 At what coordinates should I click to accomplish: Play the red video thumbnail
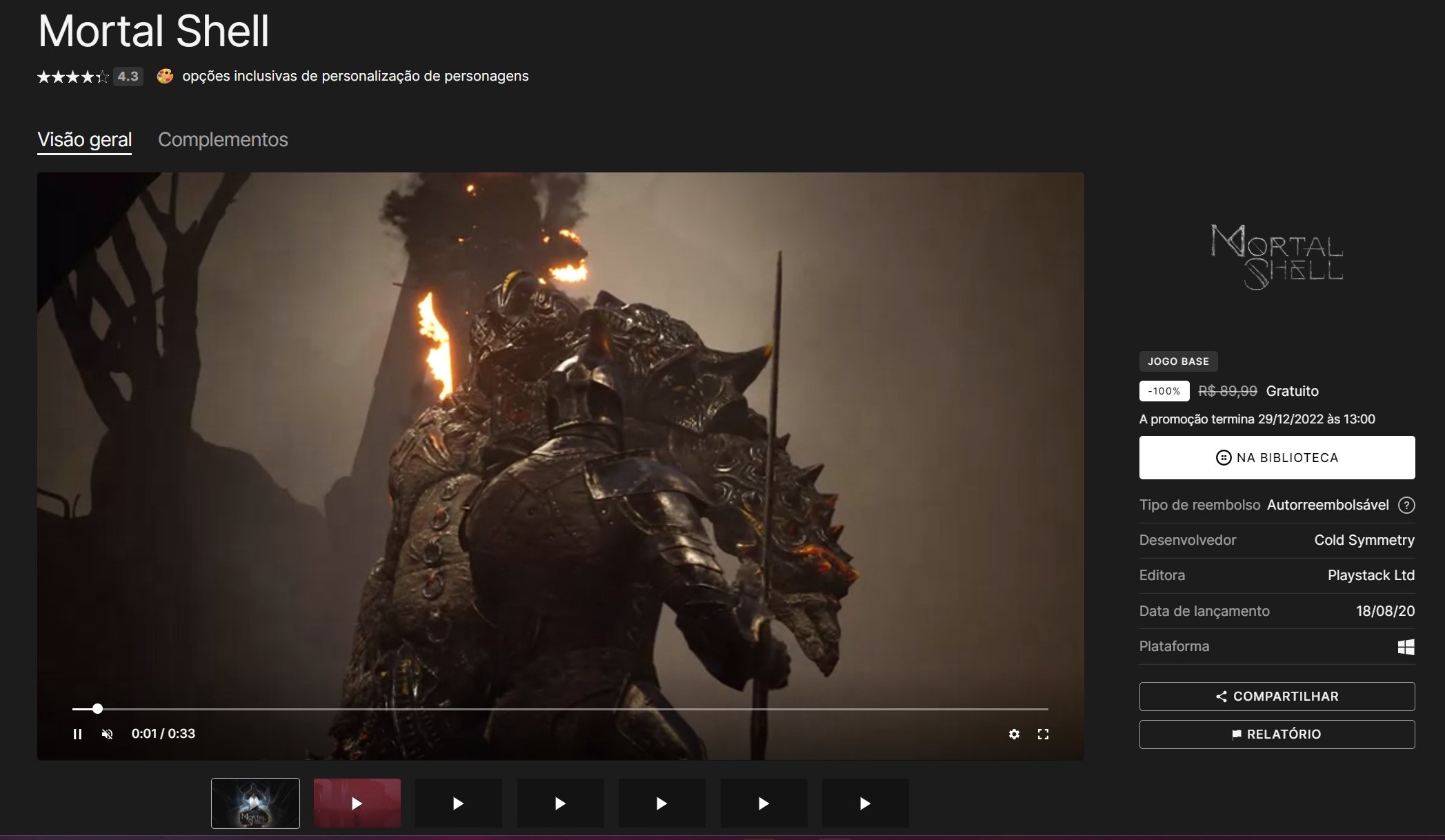click(x=357, y=803)
